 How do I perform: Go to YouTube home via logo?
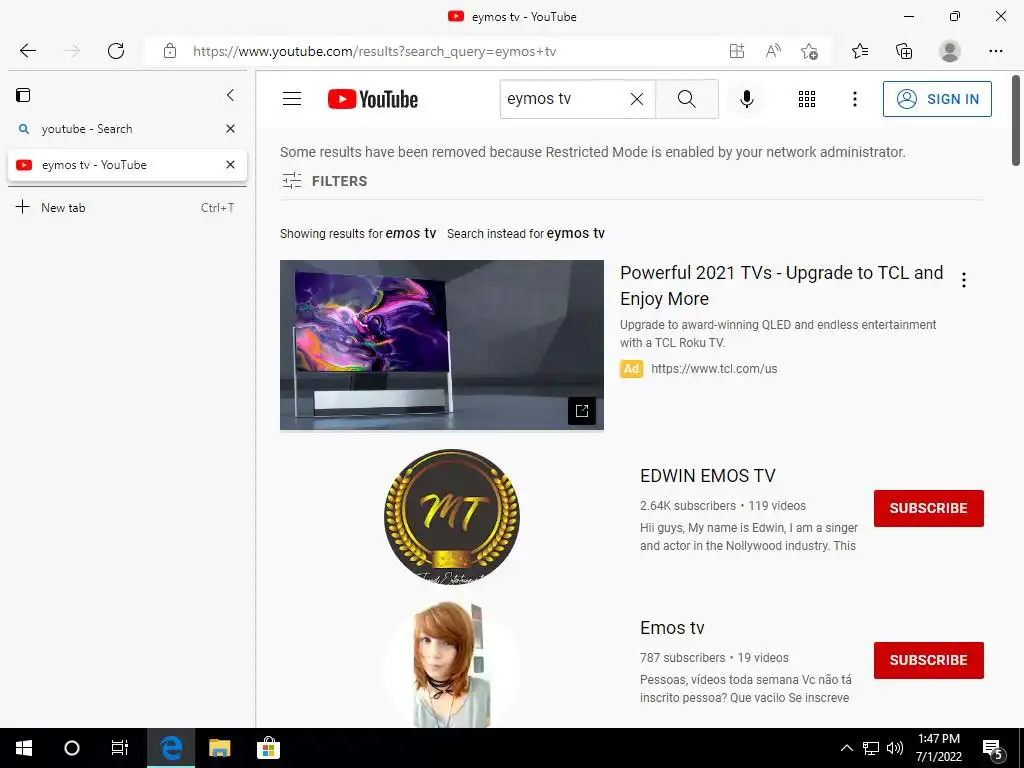[373, 99]
